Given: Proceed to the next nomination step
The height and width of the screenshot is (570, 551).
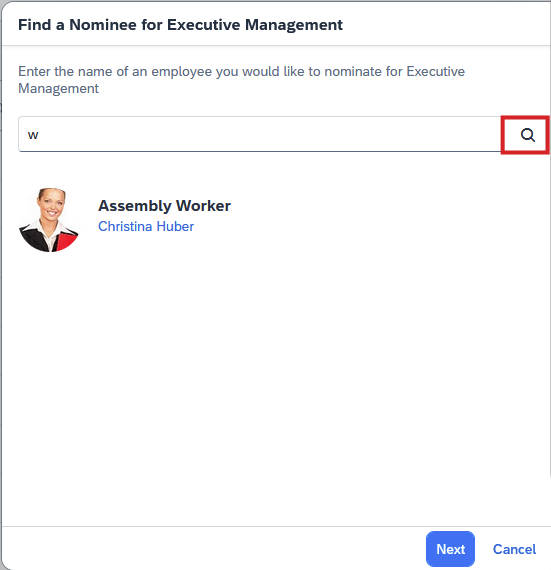Looking at the screenshot, I should coord(450,549).
